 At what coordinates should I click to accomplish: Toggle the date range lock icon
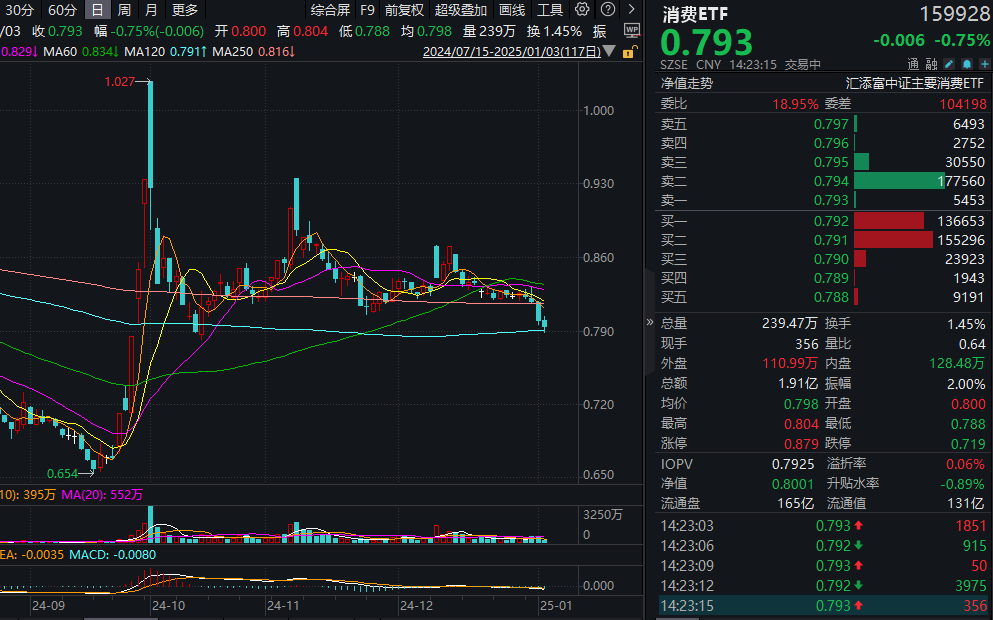click(x=631, y=50)
